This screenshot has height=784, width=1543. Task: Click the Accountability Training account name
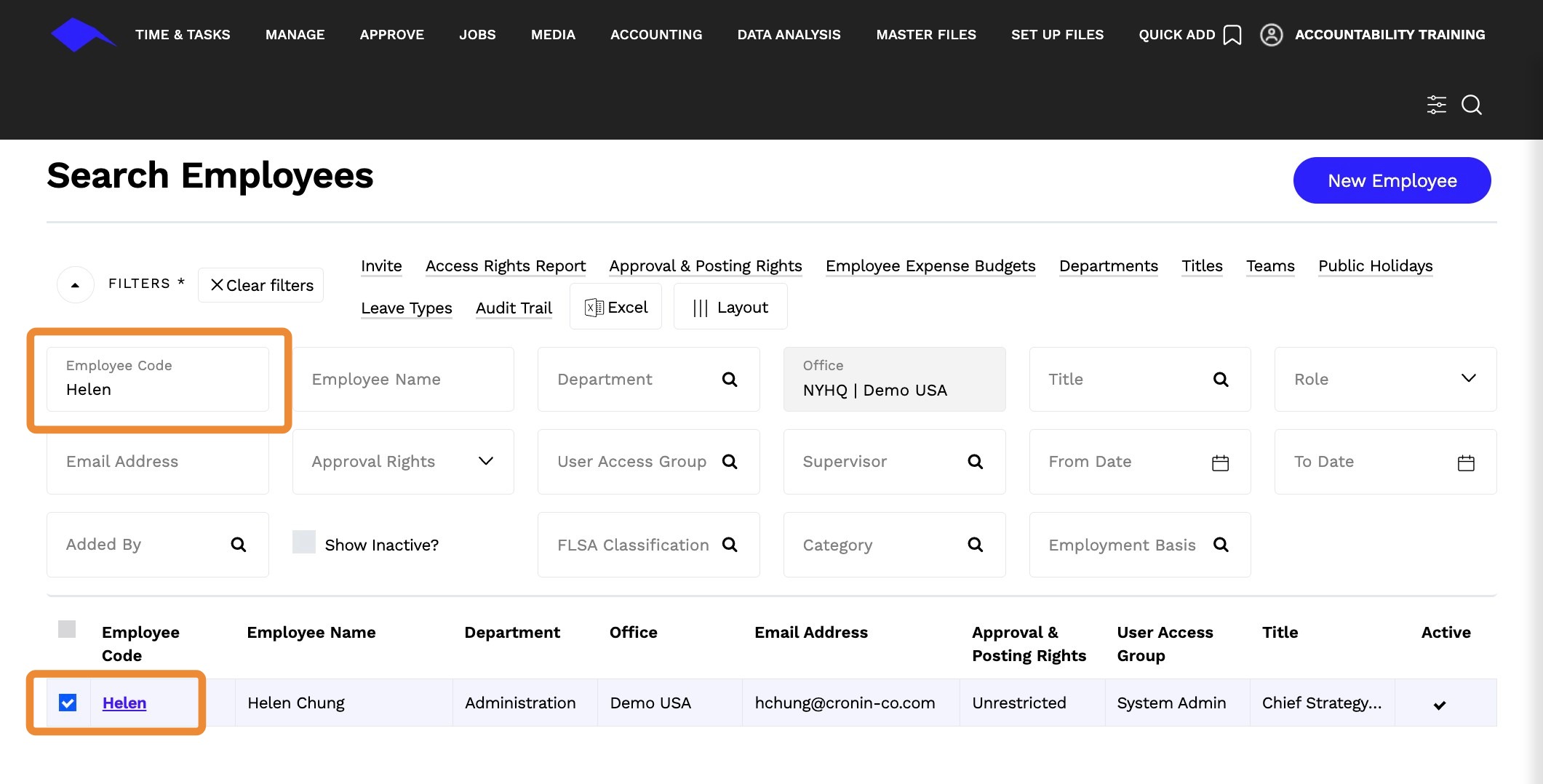(1390, 34)
